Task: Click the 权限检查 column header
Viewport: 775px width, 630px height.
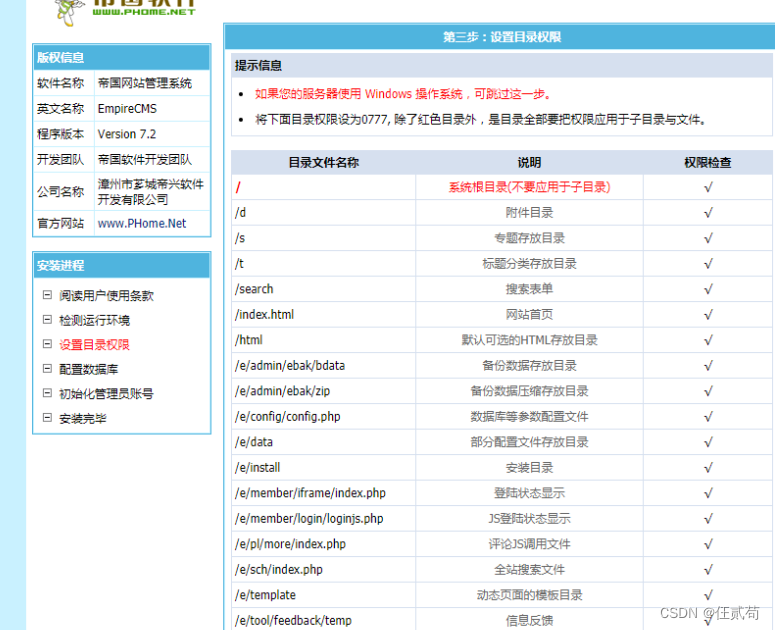Action: tap(708, 163)
